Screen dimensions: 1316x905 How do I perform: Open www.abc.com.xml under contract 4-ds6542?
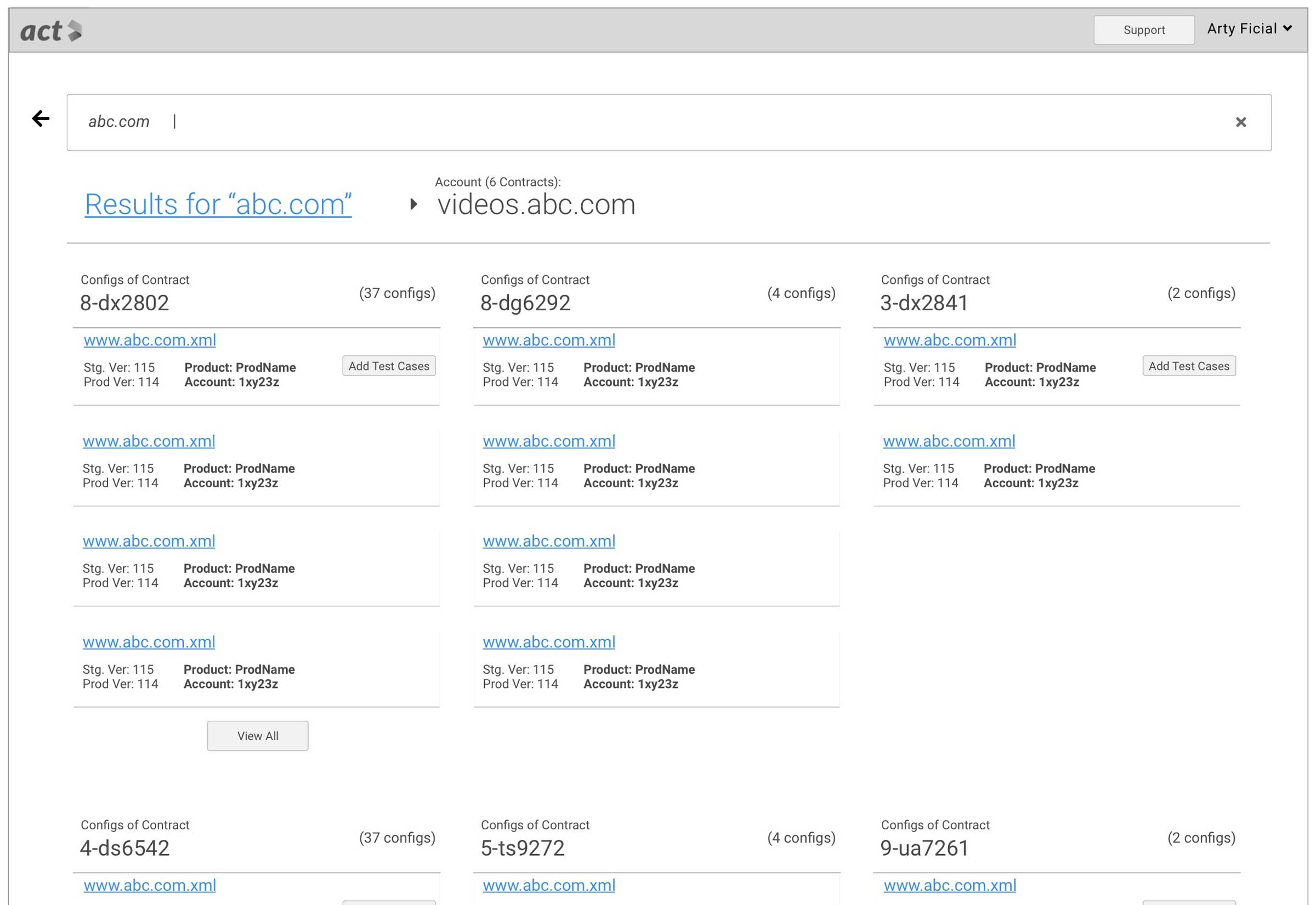coord(150,885)
